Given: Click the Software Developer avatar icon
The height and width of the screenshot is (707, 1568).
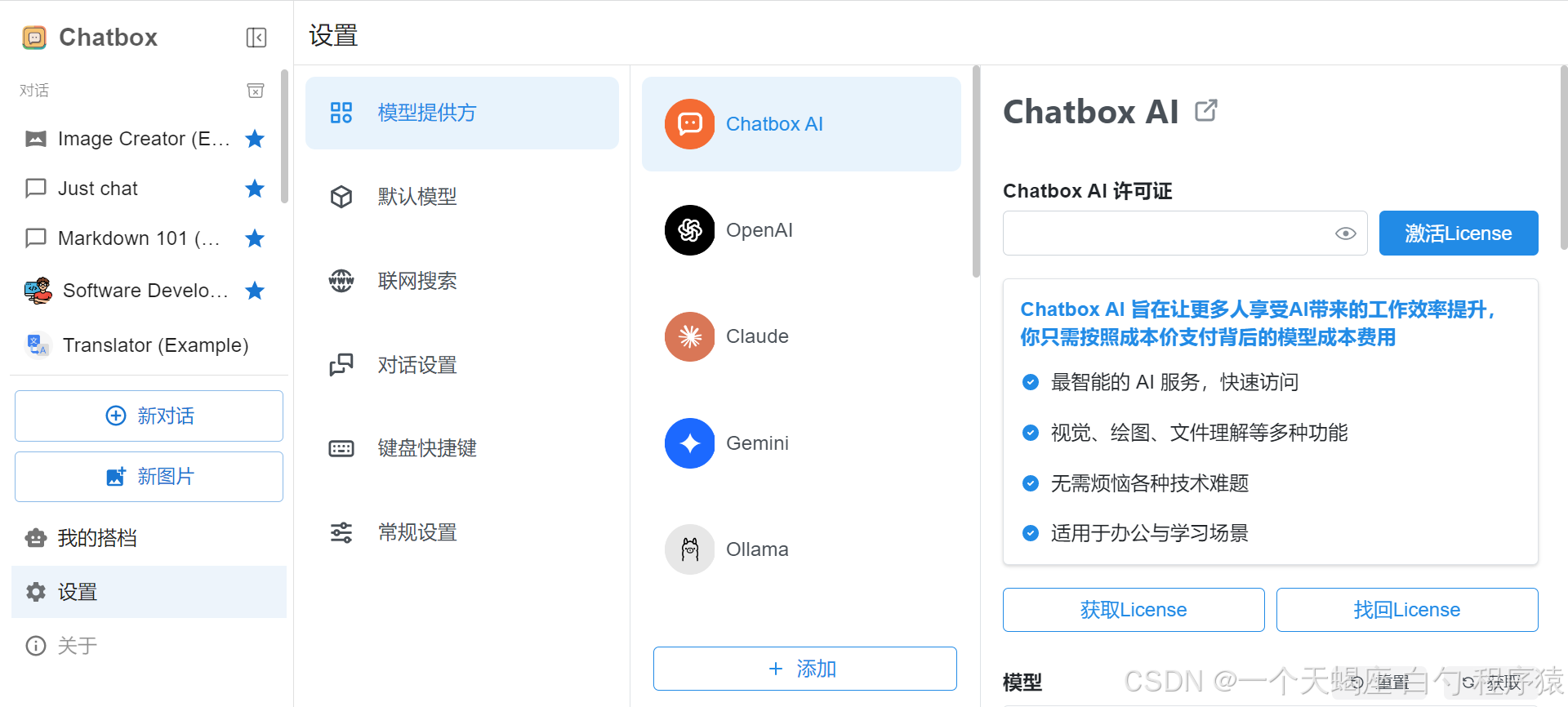Looking at the screenshot, I should [38, 291].
